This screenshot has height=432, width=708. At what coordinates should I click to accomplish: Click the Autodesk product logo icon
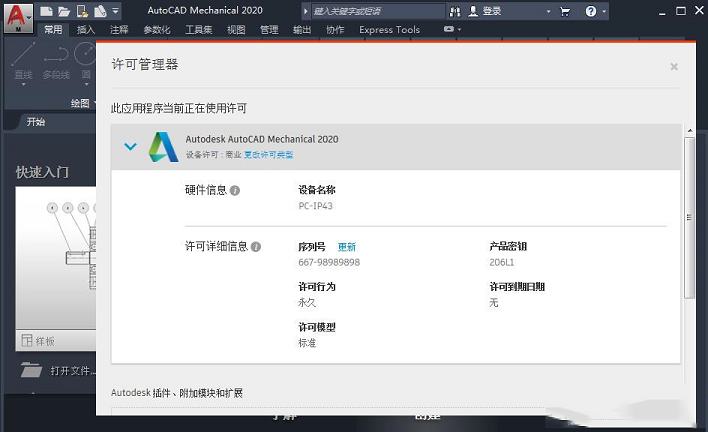click(163, 147)
